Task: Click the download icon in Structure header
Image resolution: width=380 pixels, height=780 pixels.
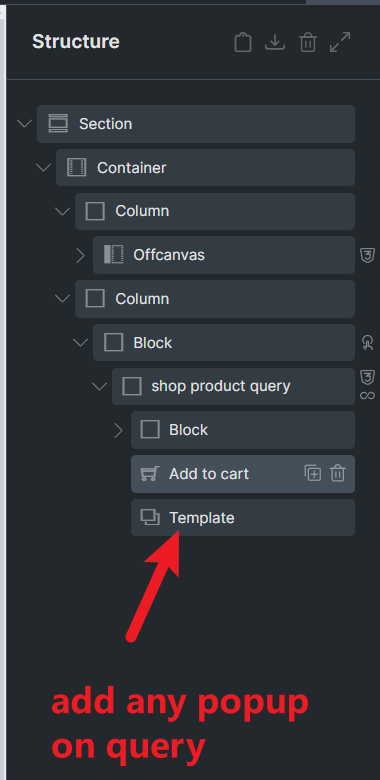Action: point(275,42)
